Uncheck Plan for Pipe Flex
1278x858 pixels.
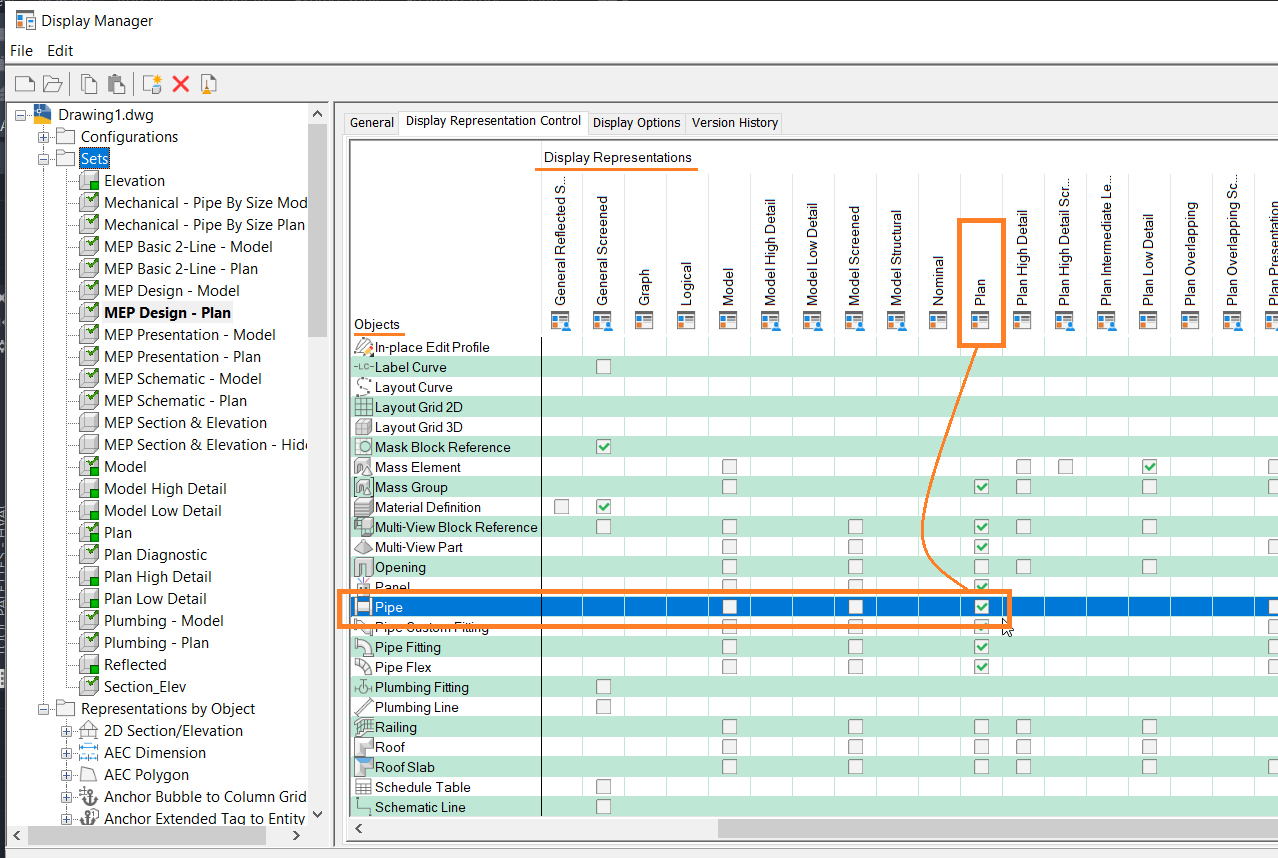point(981,667)
